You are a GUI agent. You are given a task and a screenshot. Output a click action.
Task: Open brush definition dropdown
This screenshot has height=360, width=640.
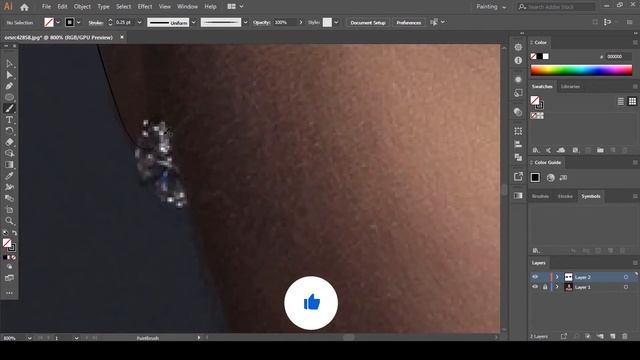245,22
